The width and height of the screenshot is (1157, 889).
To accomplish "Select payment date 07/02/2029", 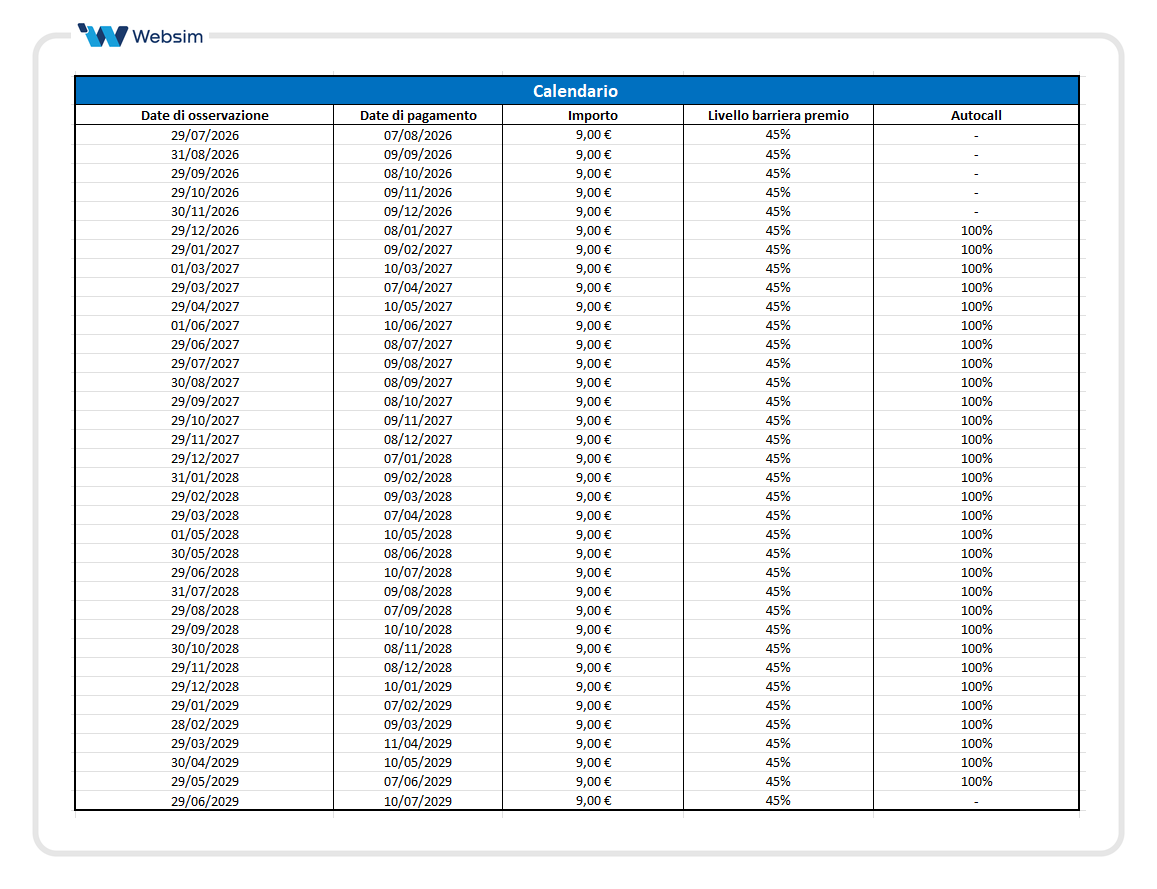I will (418, 705).
